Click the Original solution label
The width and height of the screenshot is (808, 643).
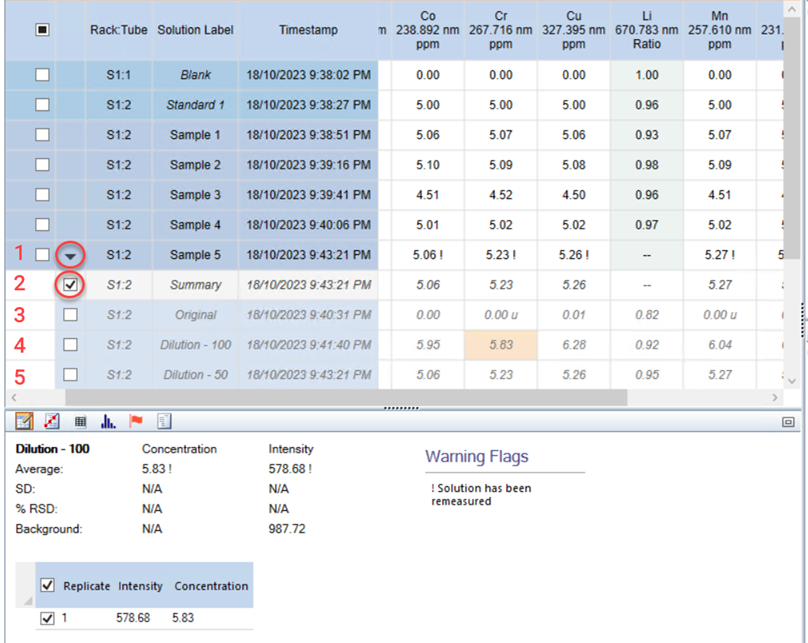pyautogui.click(x=195, y=314)
